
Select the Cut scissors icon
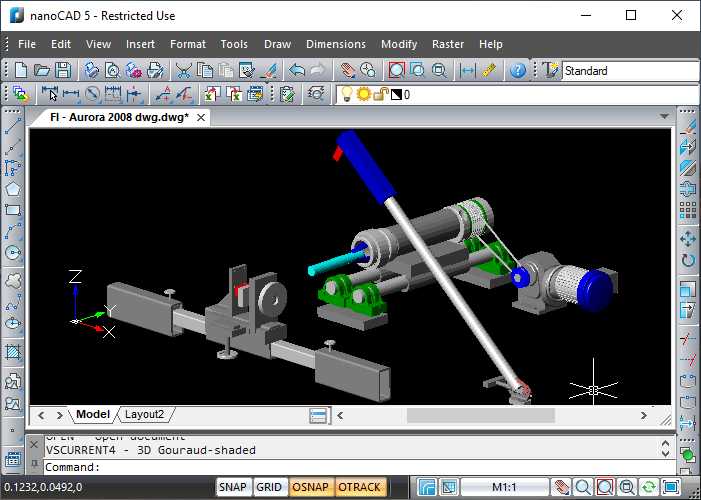pyautogui.click(x=184, y=71)
